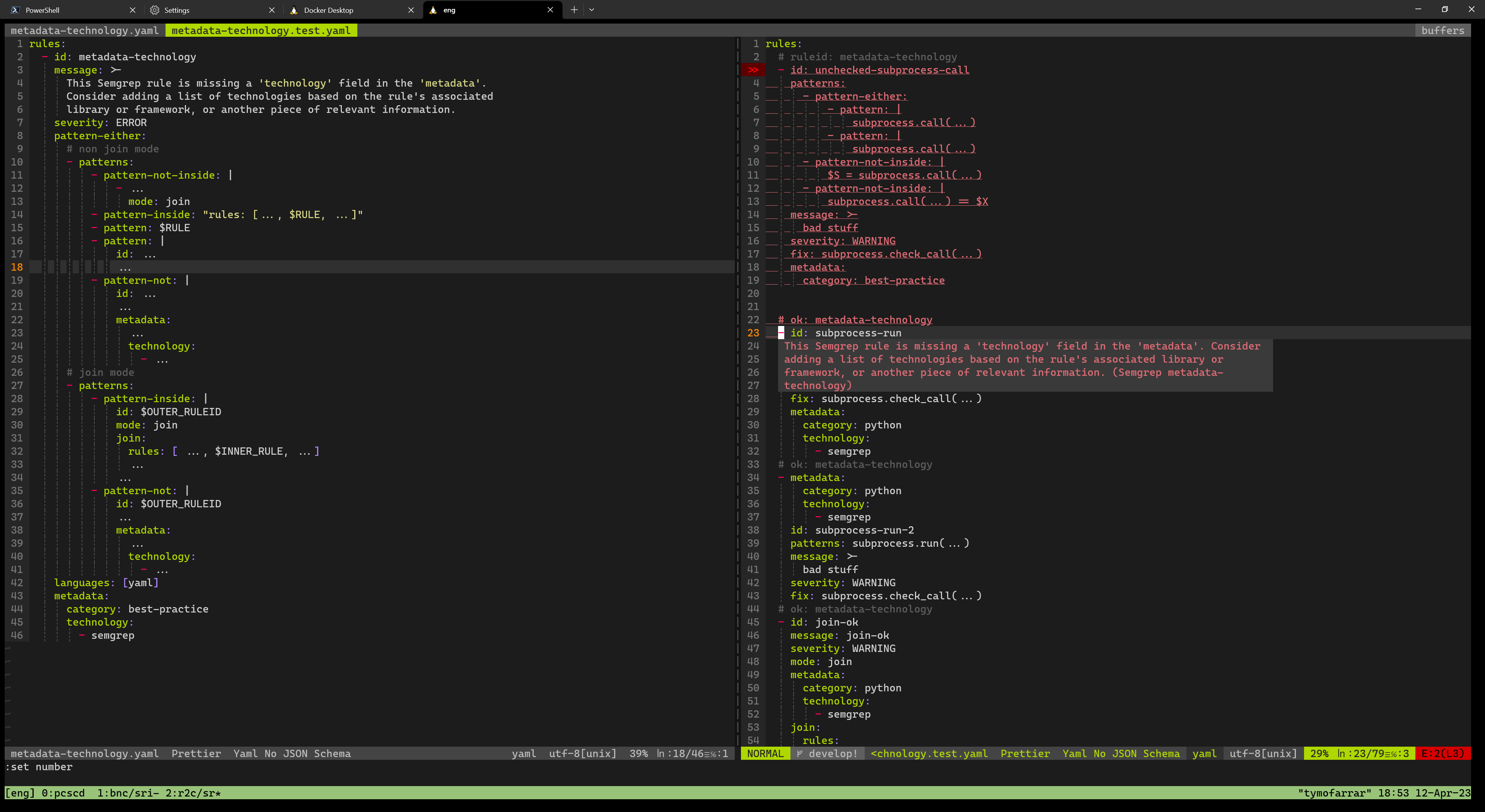Click the Linux penguin icon on Docker Desktop tab
Screen dimensions: 1485x812
294,10
